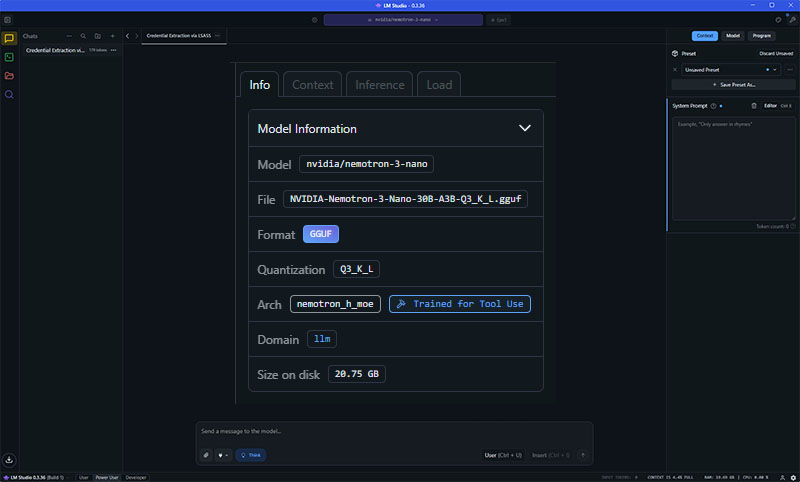Click the NVIDIA-Nemotron gguf file name

pos(405,199)
